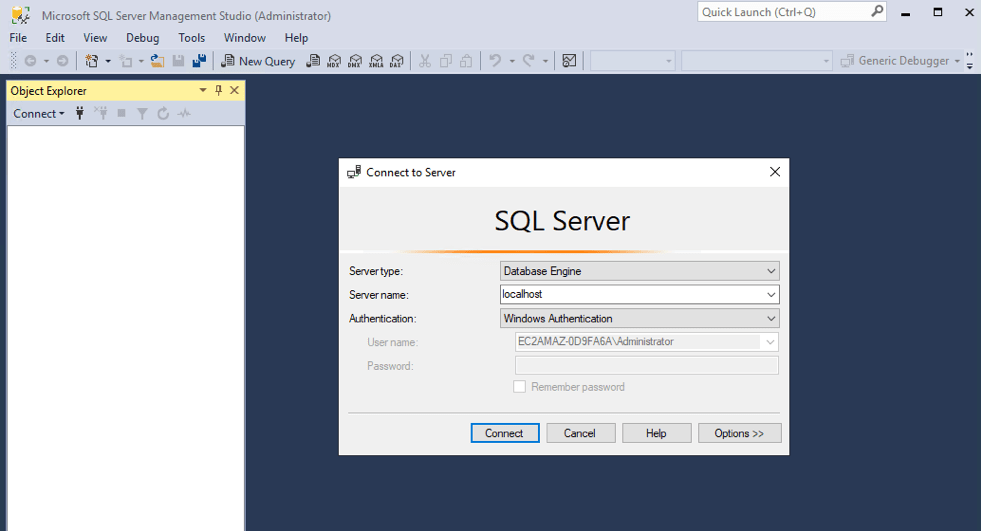Toggle the Remember password checkbox
Screen dimensions: 981x531
click(519, 387)
